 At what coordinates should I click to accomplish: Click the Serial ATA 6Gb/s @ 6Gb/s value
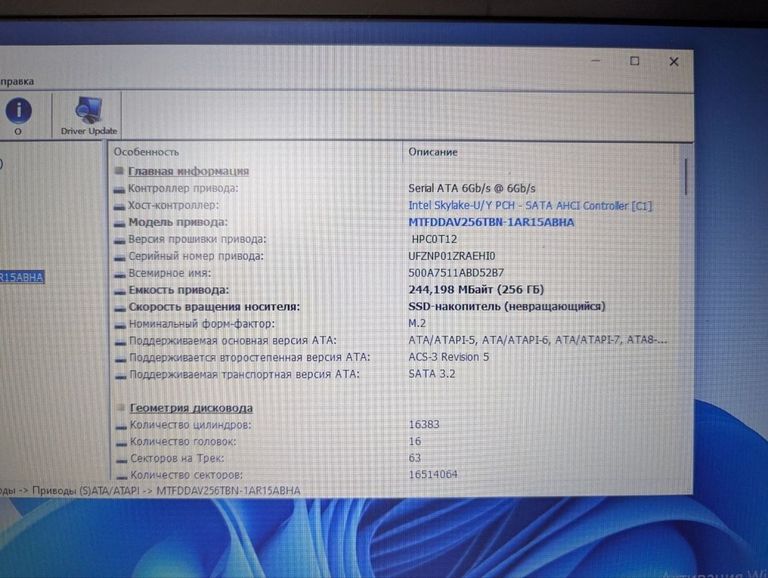472,188
